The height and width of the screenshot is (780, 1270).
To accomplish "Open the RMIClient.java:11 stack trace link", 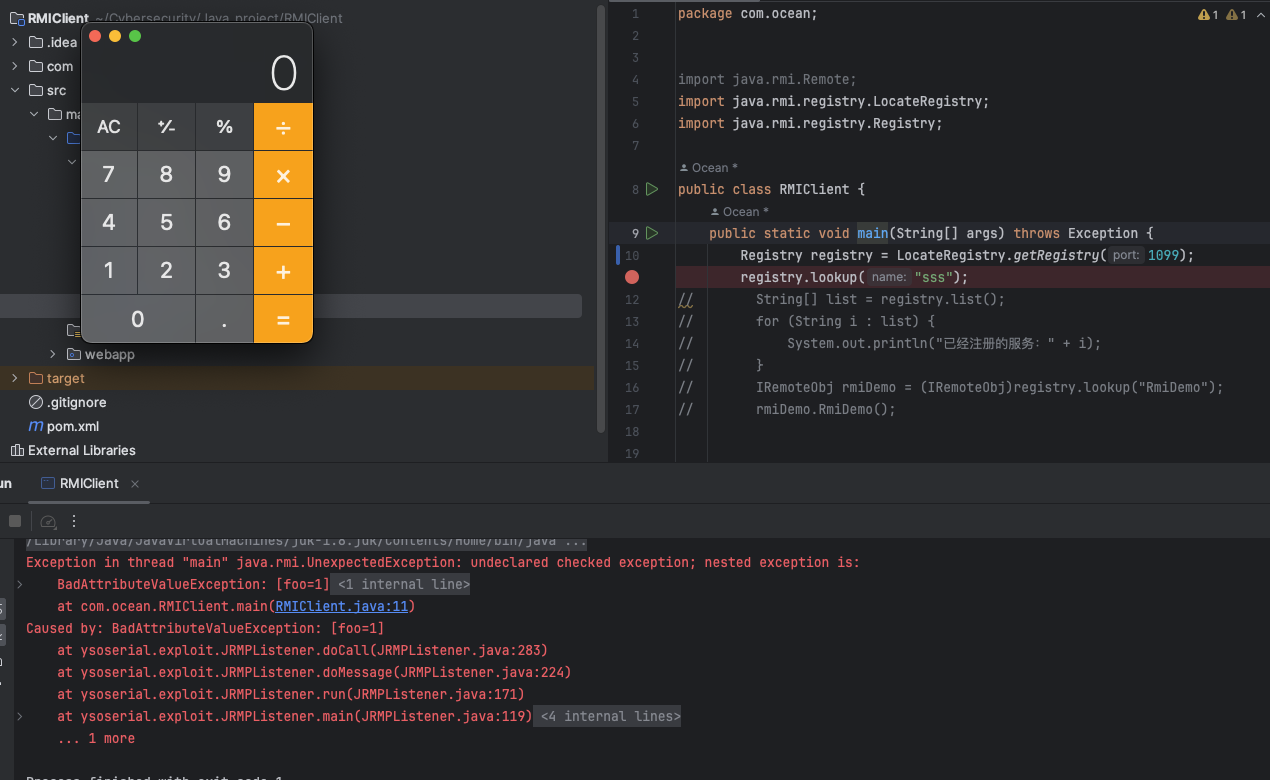I will [x=342, y=606].
